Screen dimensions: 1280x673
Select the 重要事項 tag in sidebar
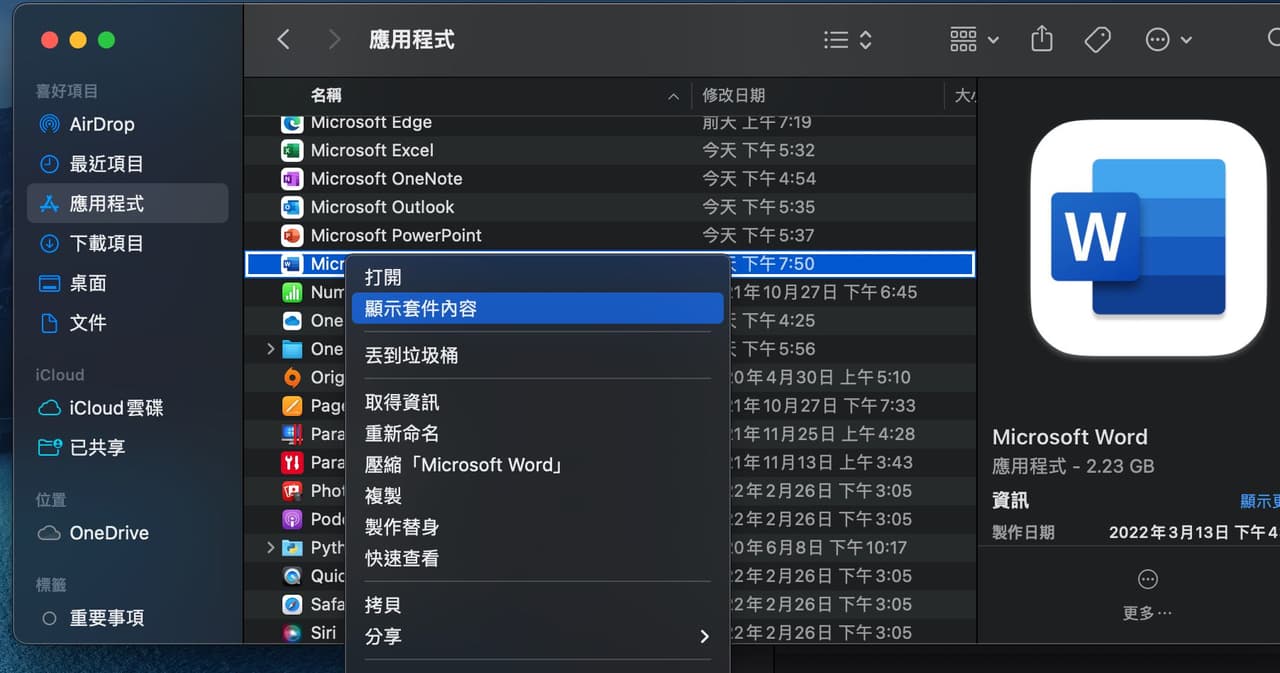[128, 618]
